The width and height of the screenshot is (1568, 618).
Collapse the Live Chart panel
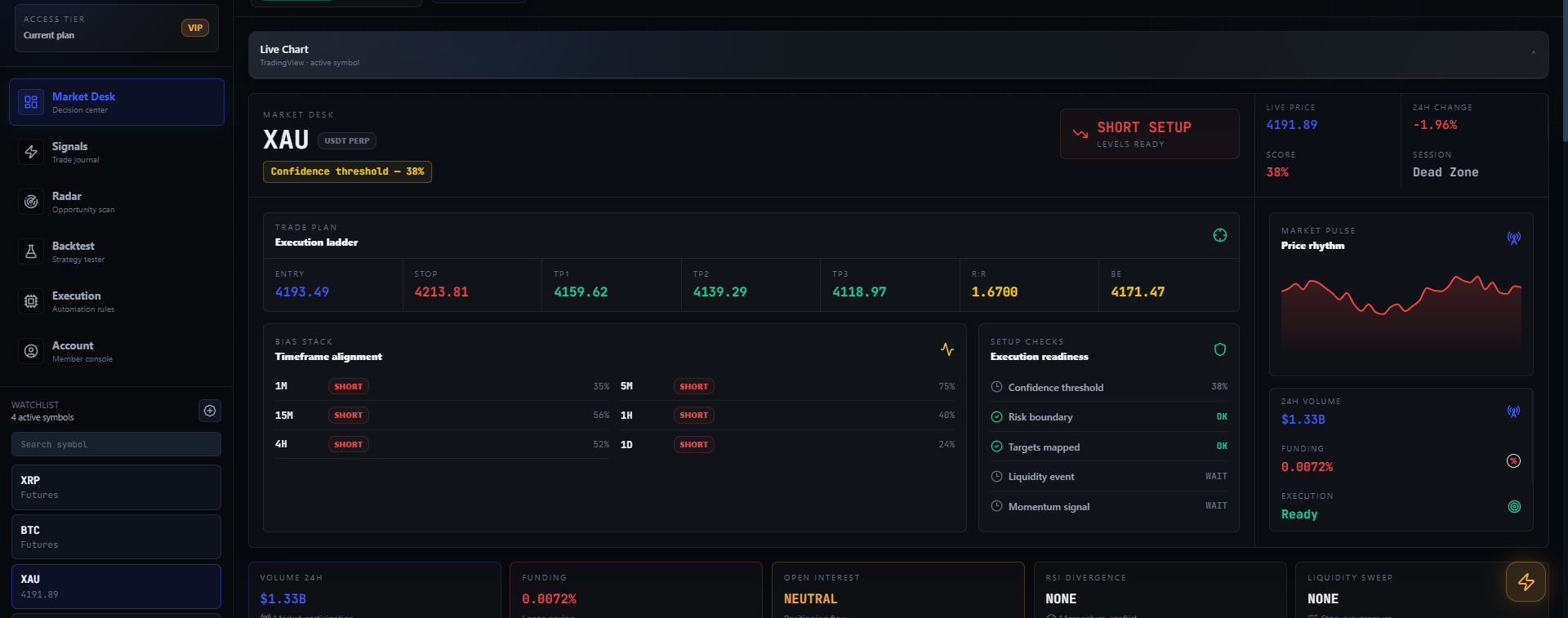pyautogui.click(x=1533, y=55)
